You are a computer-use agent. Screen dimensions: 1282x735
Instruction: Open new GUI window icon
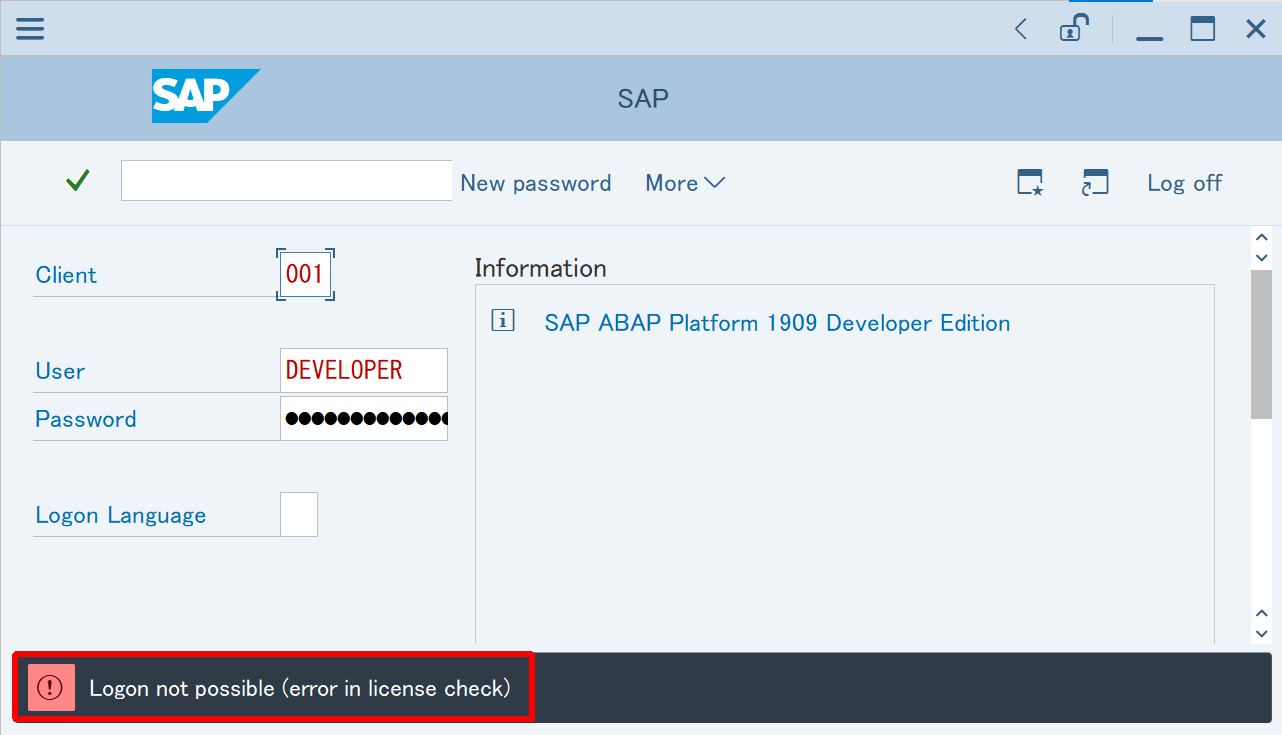[x=1030, y=183]
